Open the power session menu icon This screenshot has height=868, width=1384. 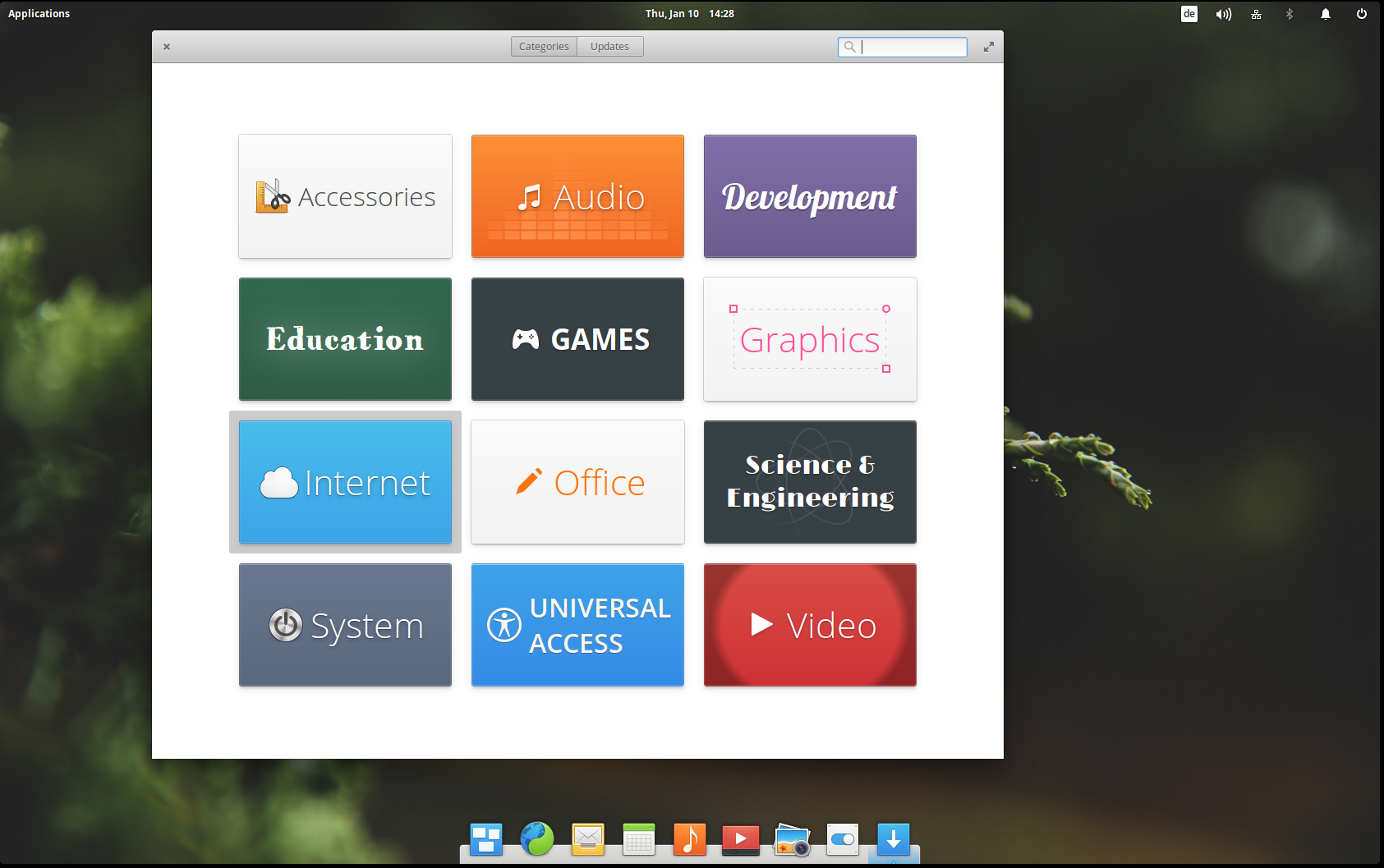tap(1362, 14)
